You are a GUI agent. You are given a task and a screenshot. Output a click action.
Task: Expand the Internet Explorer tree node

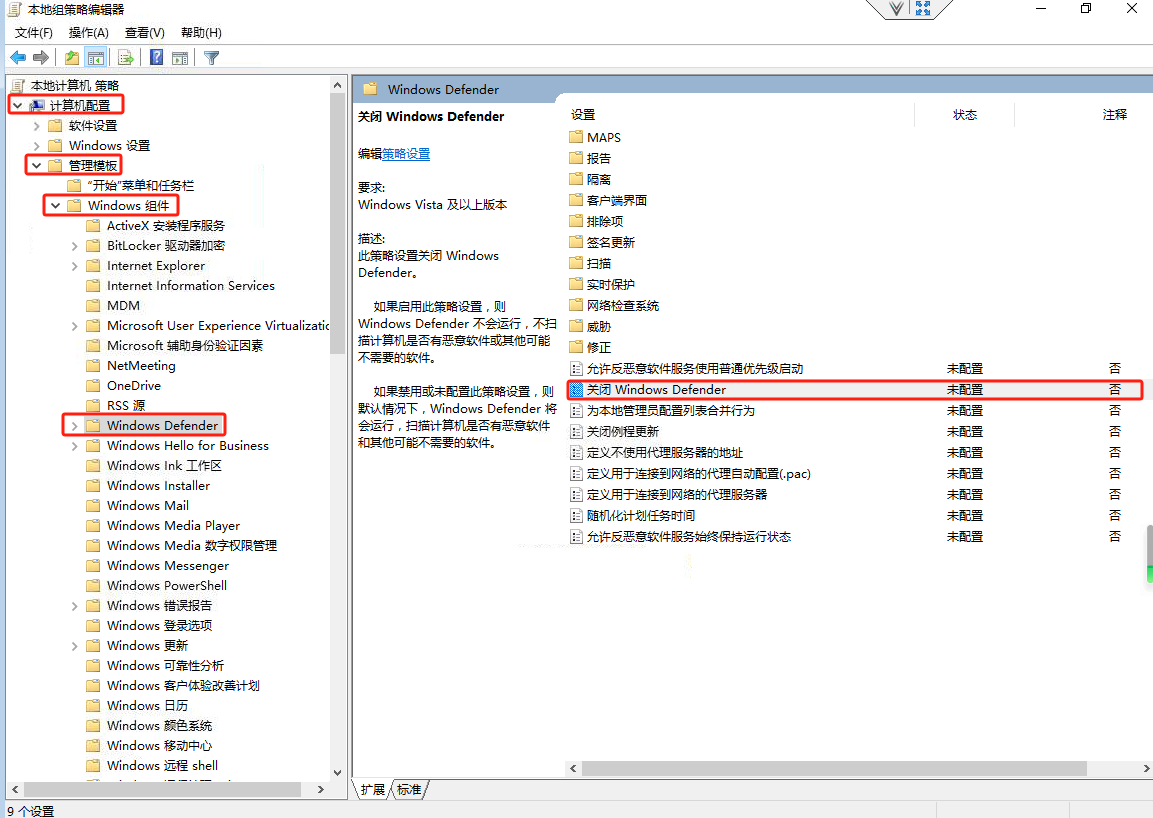[x=75, y=266]
